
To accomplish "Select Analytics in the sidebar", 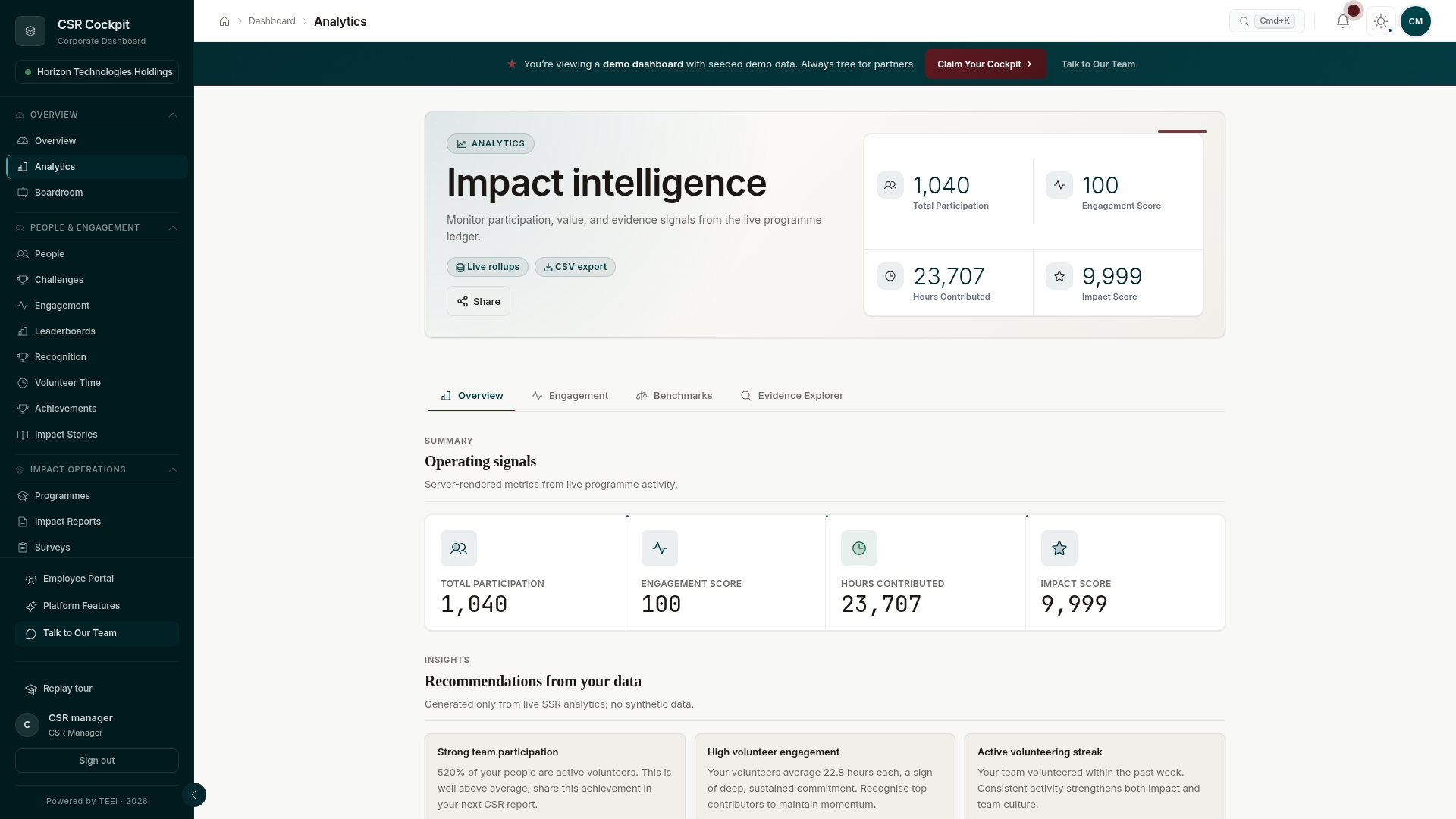I will (x=97, y=167).
